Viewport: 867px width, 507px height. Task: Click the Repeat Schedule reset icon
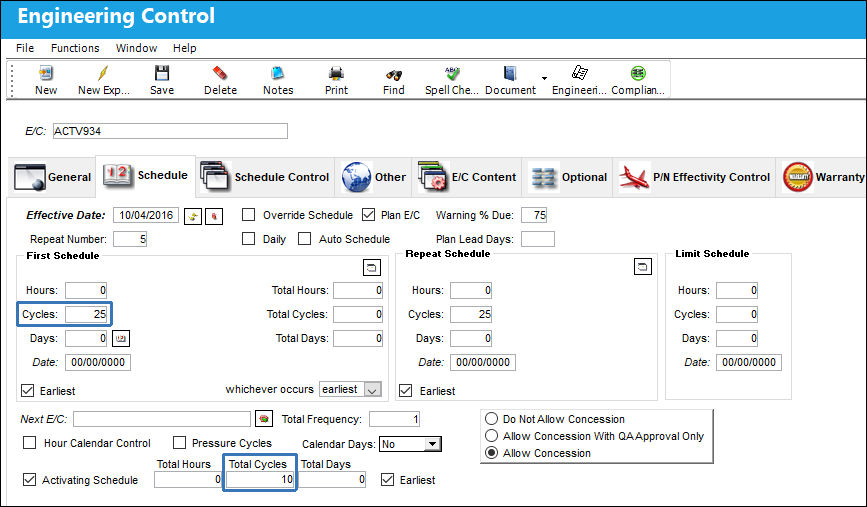point(643,266)
